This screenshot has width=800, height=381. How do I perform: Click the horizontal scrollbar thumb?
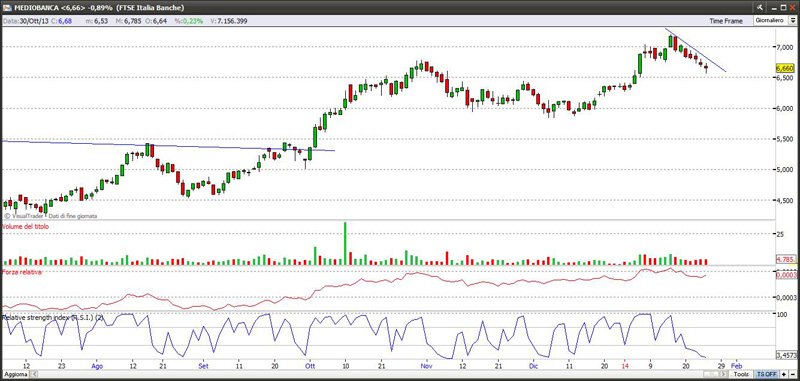click(711, 374)
